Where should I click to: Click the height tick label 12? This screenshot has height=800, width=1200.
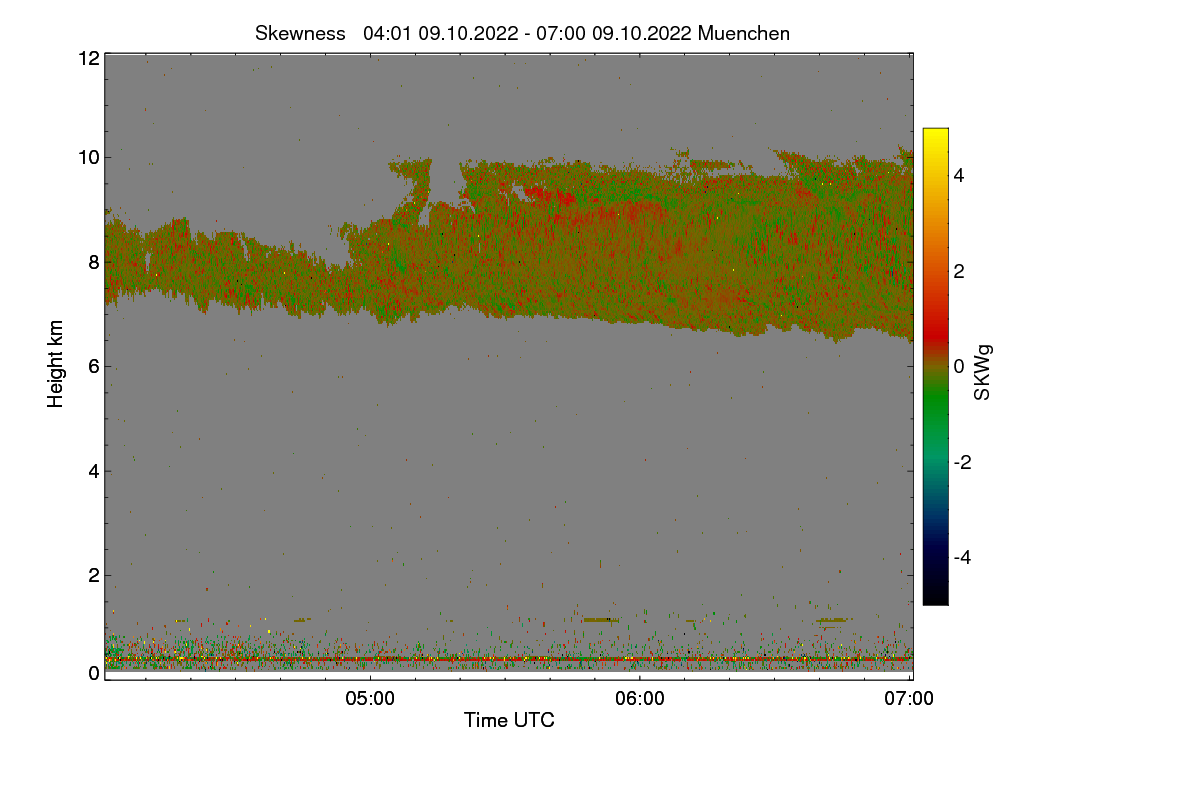[87, 58]
